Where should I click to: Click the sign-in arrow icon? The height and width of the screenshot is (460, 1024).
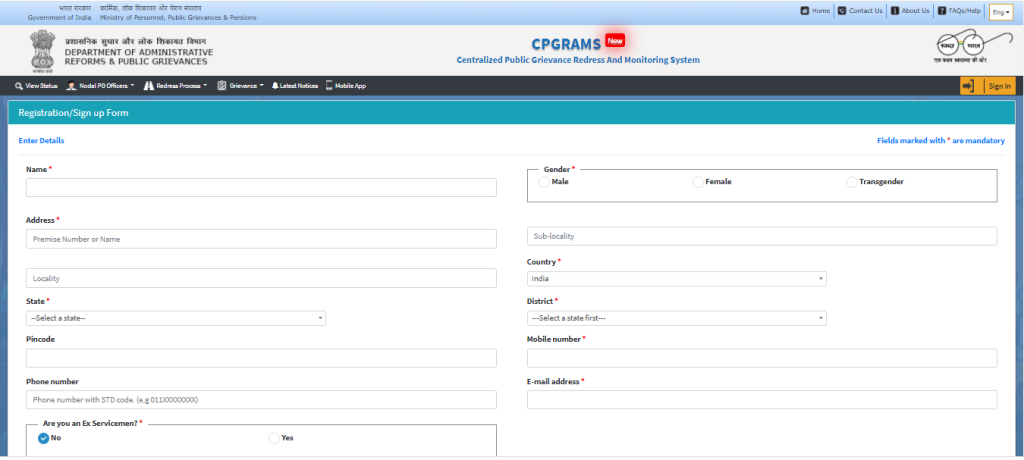pos(969,86)
